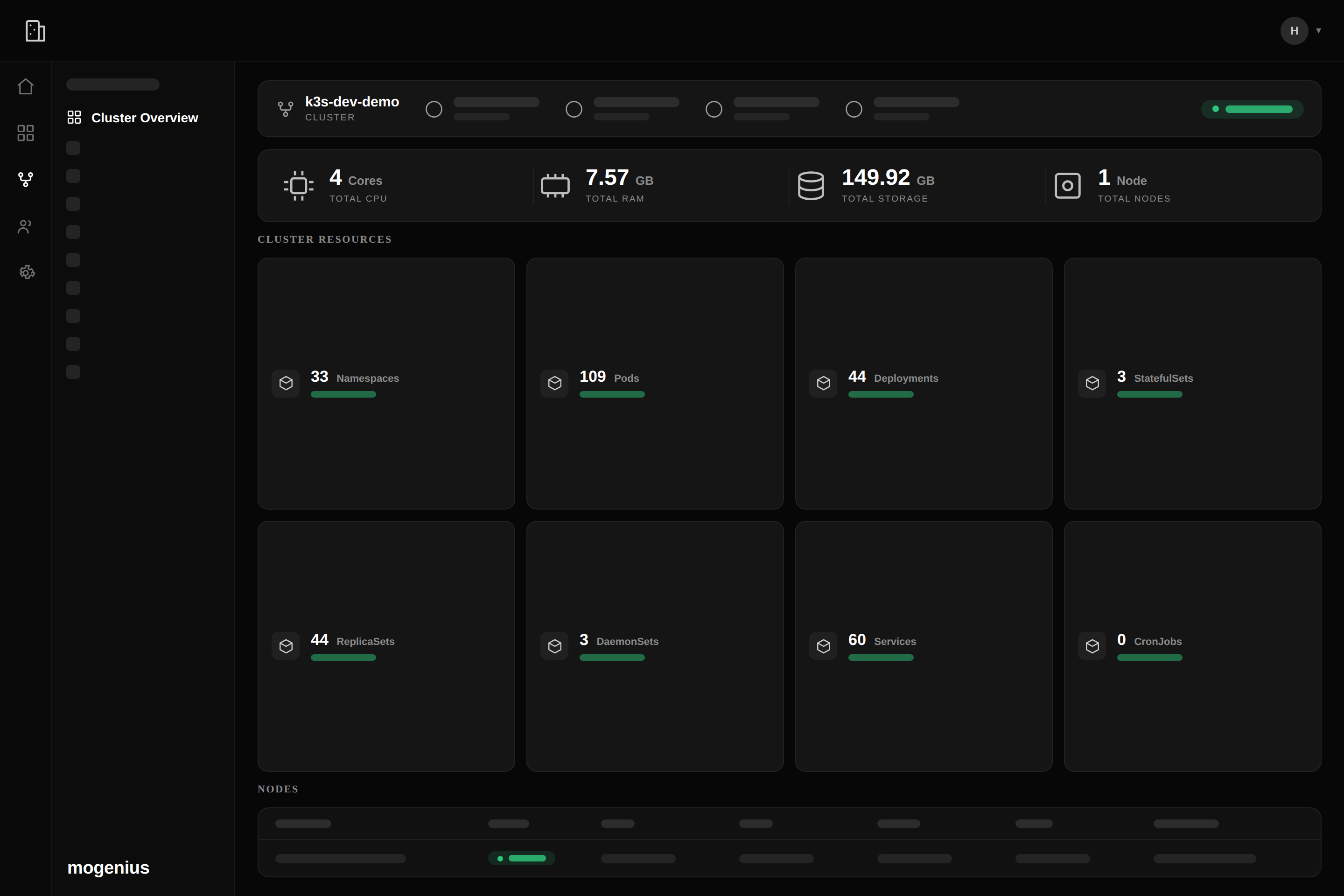Click the Deployments cube icon

[823, 383]
